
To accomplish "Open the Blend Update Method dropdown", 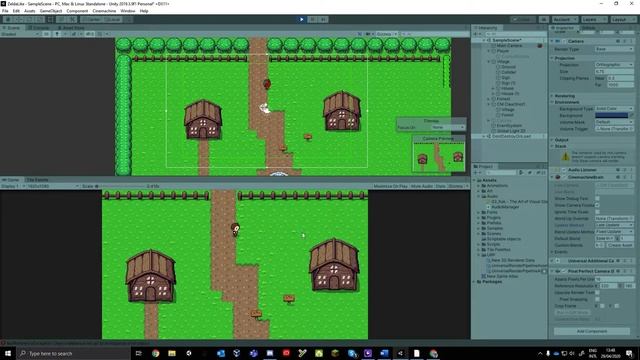I will 614,232.
